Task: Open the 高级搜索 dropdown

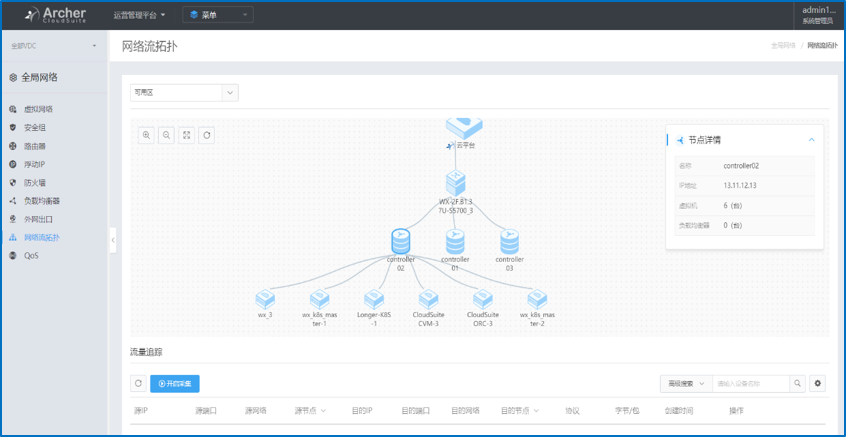Action: tap(686, 383)
